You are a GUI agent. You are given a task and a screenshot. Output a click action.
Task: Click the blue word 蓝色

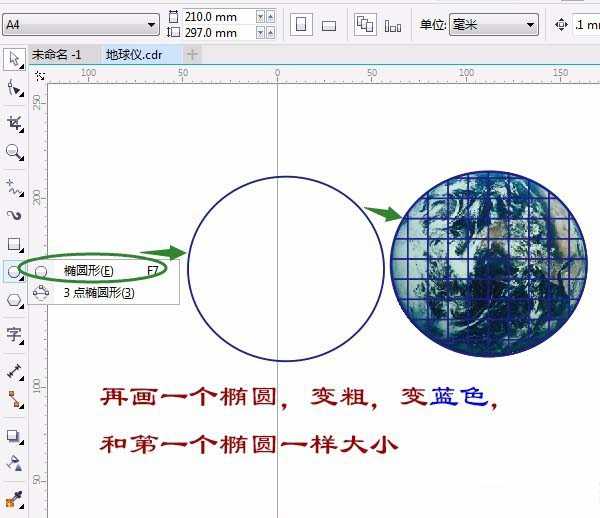pos(460,397)
